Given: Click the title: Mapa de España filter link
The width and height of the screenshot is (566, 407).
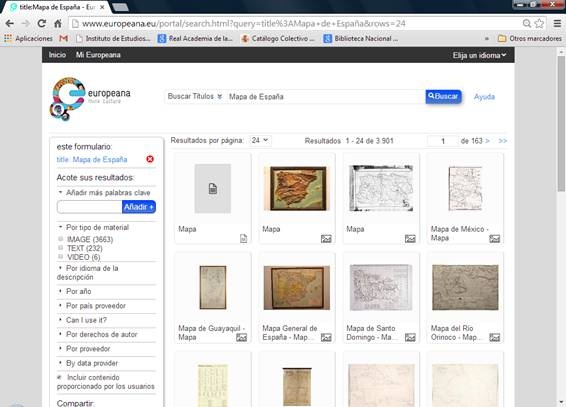Looking at the screenshot, I should coord(92,159).
